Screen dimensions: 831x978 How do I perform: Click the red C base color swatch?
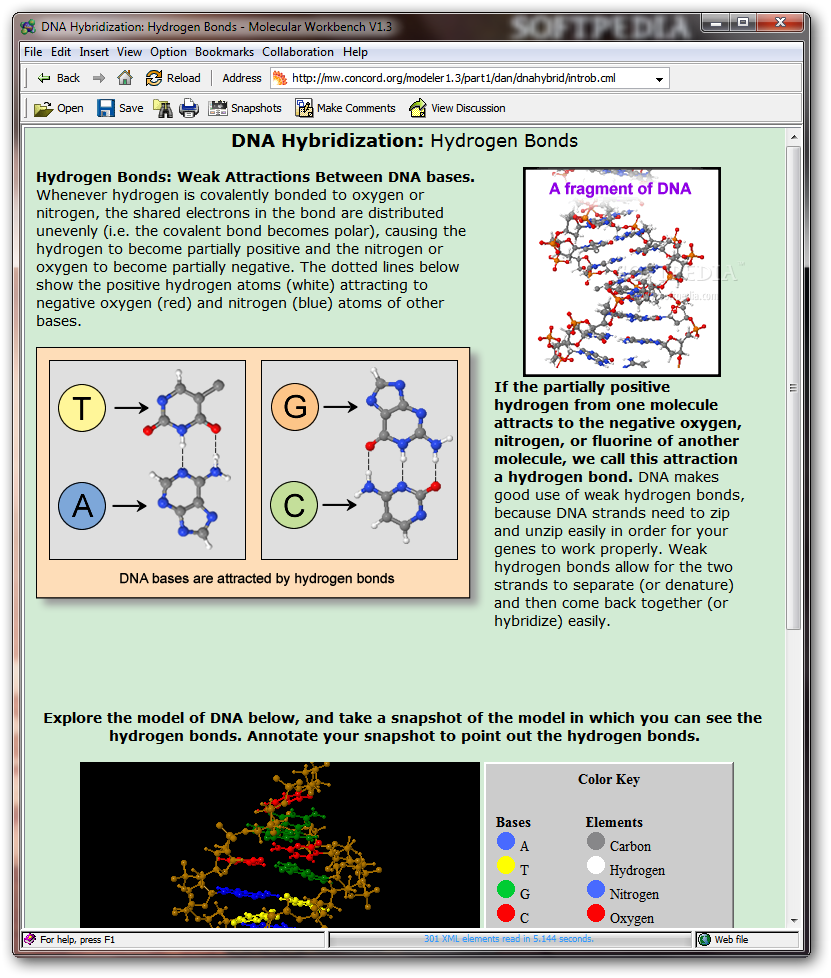[506, 913]
